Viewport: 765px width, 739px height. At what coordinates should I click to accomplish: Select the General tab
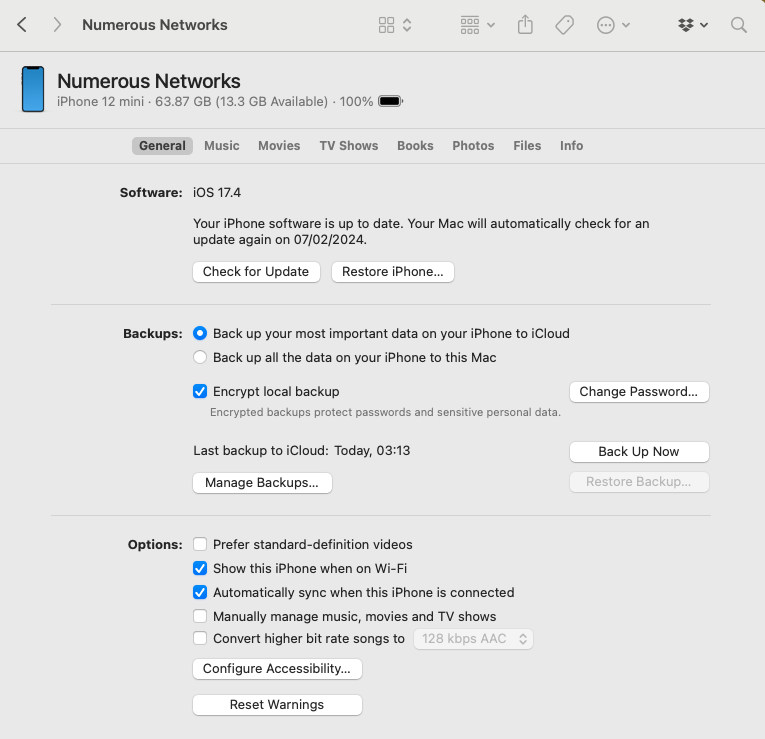click(x=162, y=146)
